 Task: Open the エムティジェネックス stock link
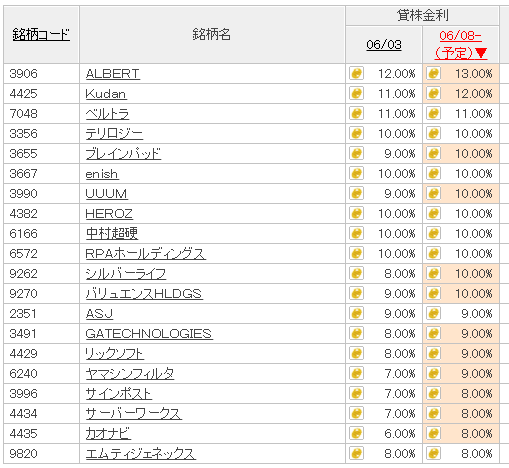tap(141, 454)
